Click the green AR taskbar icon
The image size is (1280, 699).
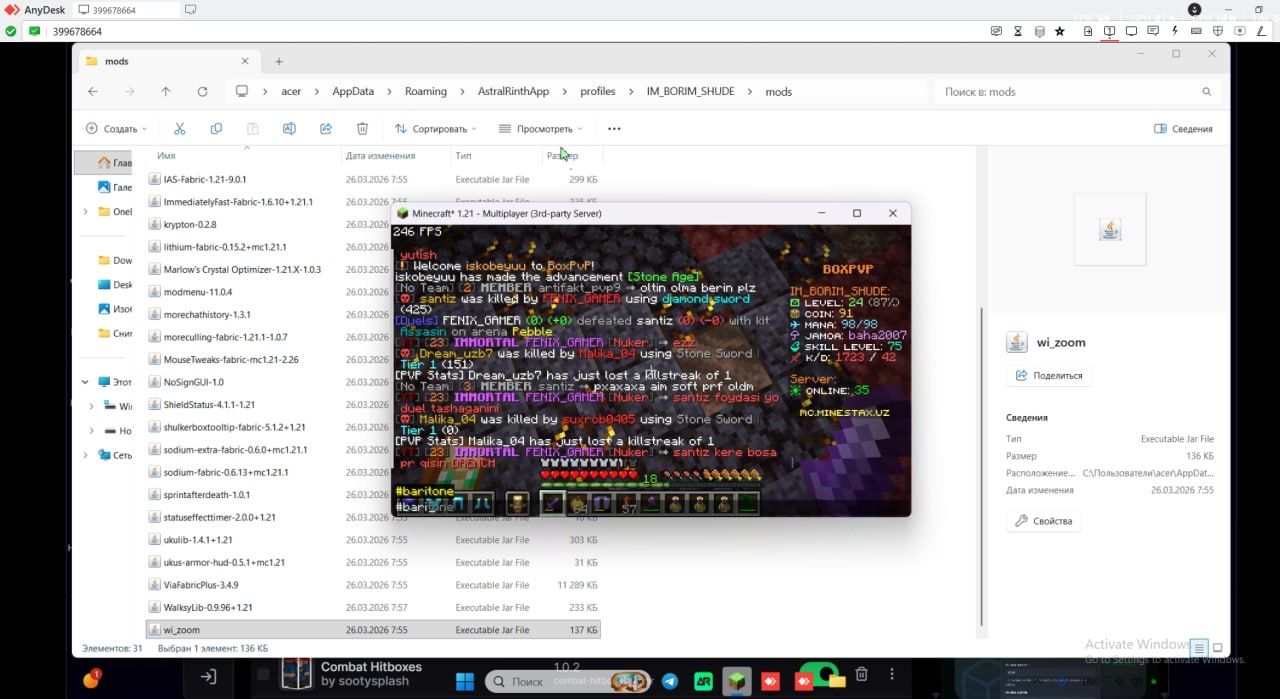point(703,681)
